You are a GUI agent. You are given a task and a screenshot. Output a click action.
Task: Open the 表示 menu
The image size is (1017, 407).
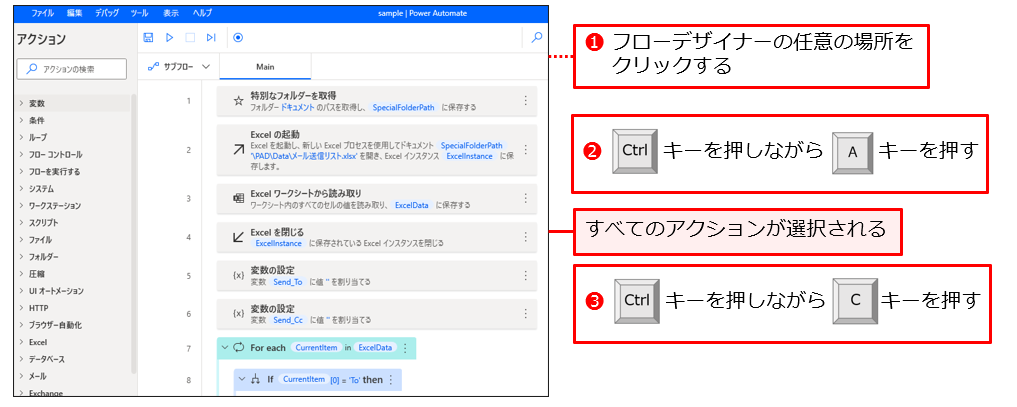[x=171, y=13]
